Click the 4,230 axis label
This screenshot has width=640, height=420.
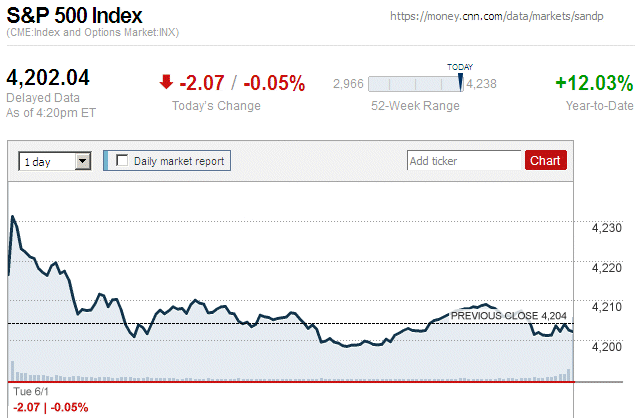click(607, 228)
